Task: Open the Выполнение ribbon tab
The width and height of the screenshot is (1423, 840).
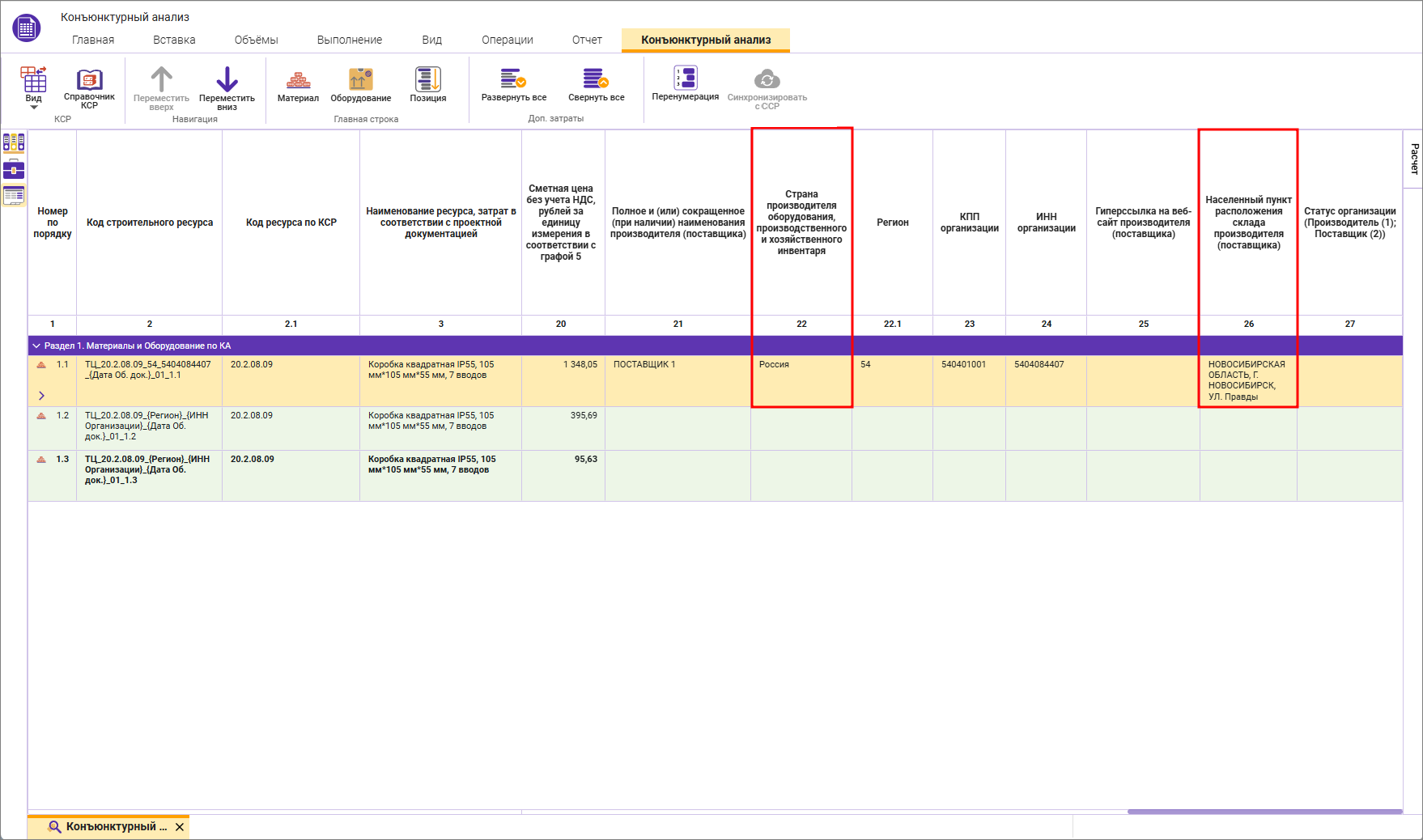Action: pyautogui.click(x=349, y=40)
